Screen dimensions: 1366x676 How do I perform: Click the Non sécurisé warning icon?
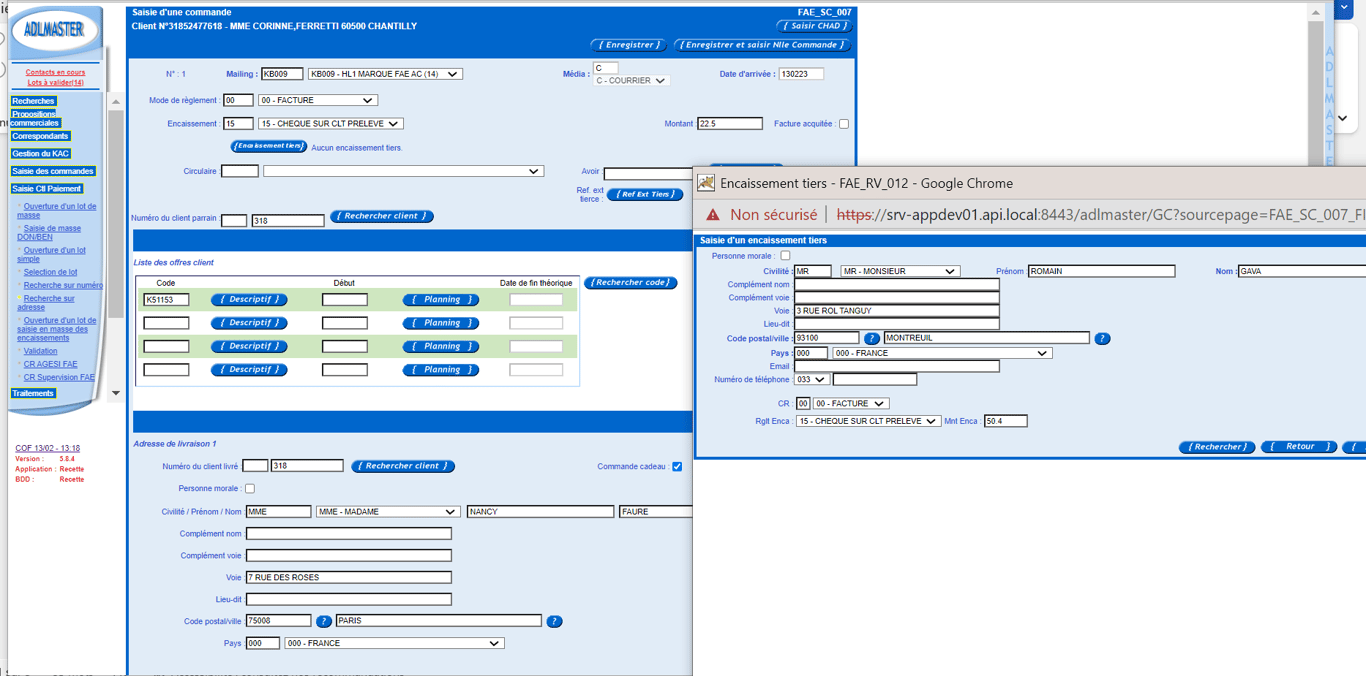pos(712,215)
